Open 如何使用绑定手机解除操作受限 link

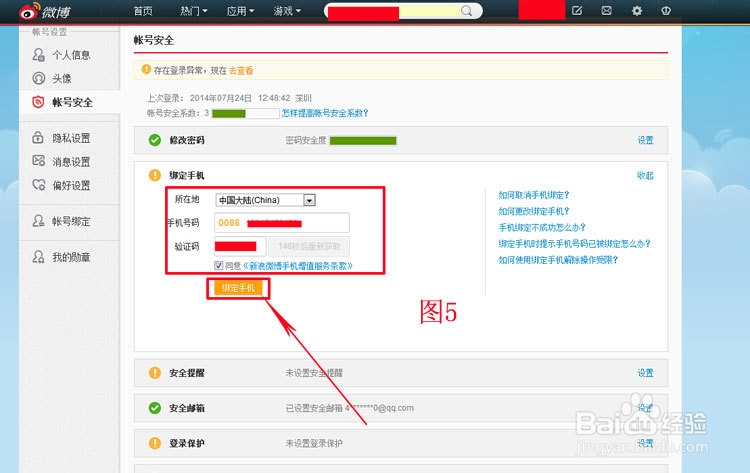tap(558, 260)
